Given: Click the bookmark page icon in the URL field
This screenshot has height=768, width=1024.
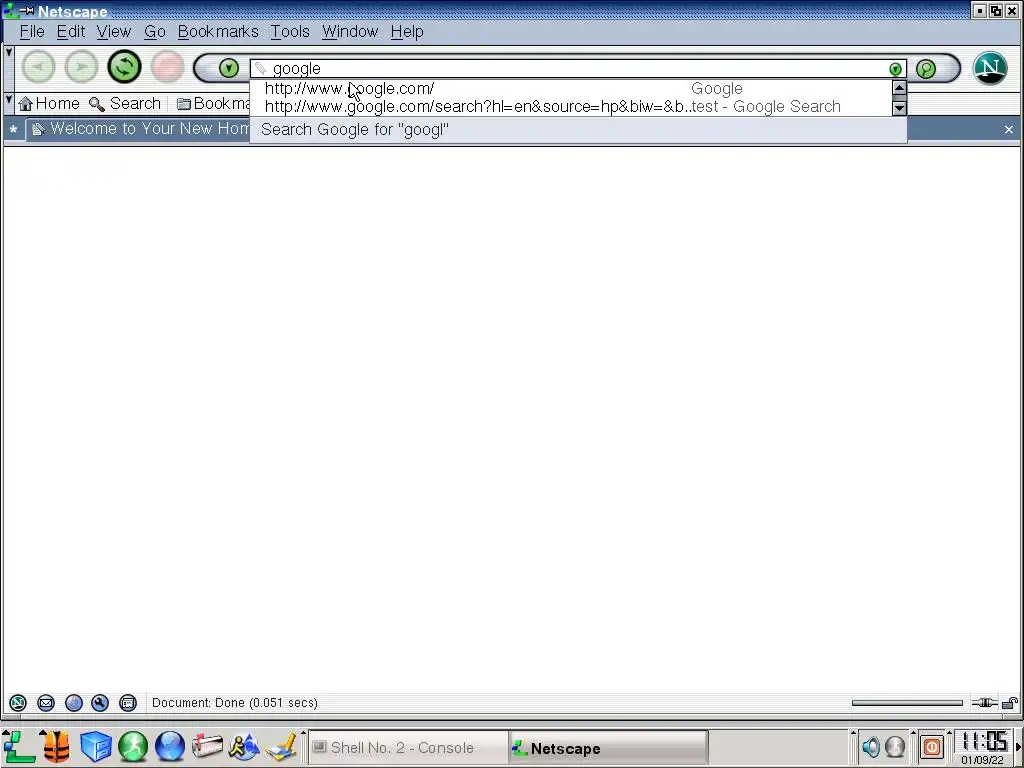Looking at the screenshot, I should click(x=261, y=69).
